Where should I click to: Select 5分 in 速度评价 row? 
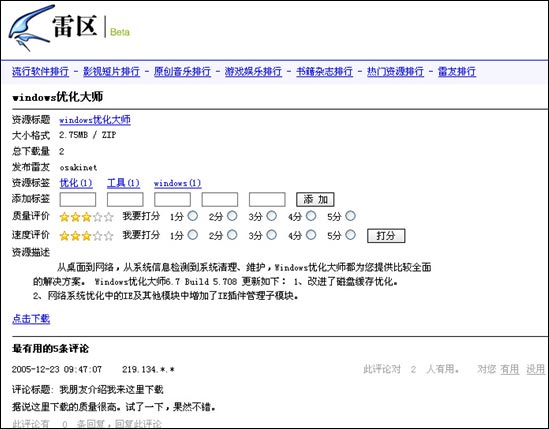(x=350, y=235)
